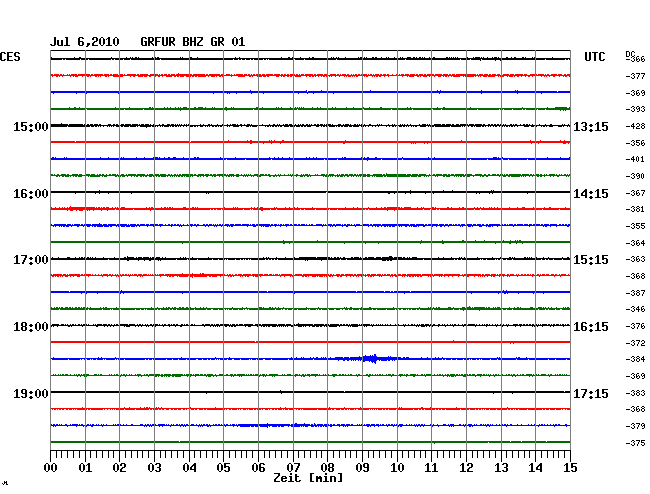This screenshot has width=650, height=494.
Task: Click the DC offset value '-356'
Action: point(635,143)
